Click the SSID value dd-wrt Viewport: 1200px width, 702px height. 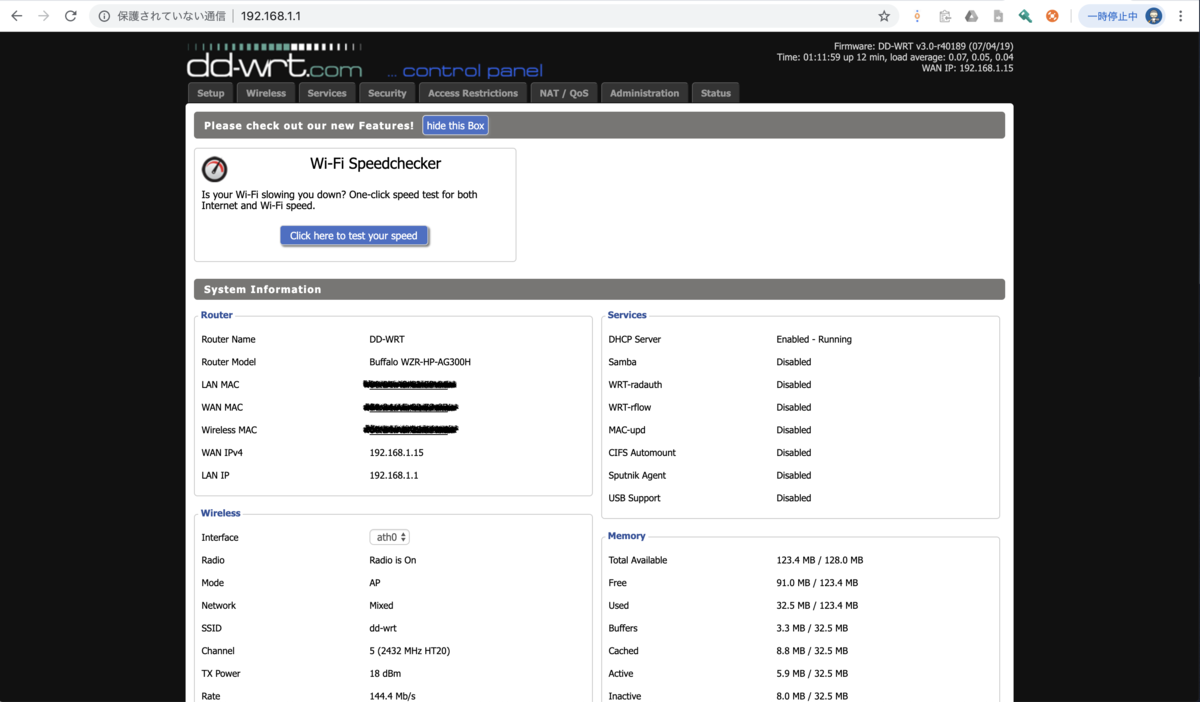pos(383,629)
